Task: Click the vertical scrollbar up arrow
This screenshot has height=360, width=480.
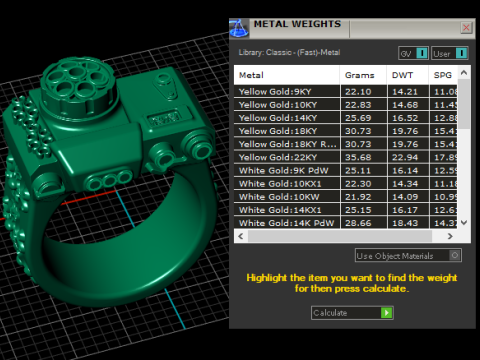Action: pyautogui.click(x=464, y=72)
